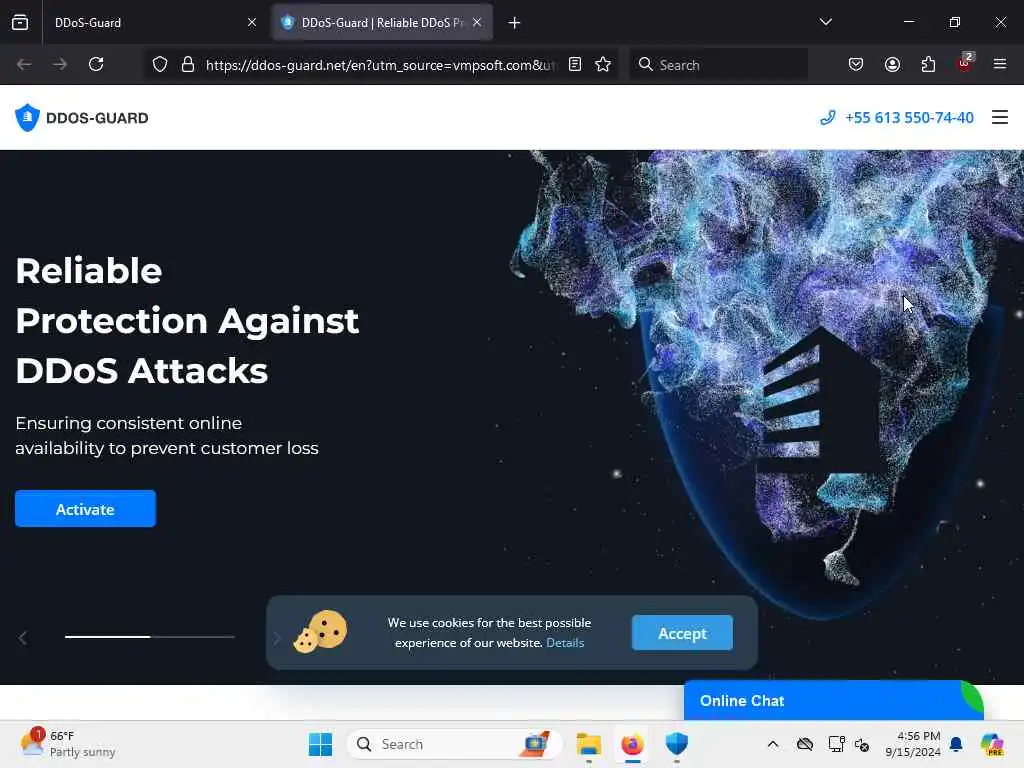
Task: Open clock showing 4:56 PM
Action: click(x=913, y=744)
